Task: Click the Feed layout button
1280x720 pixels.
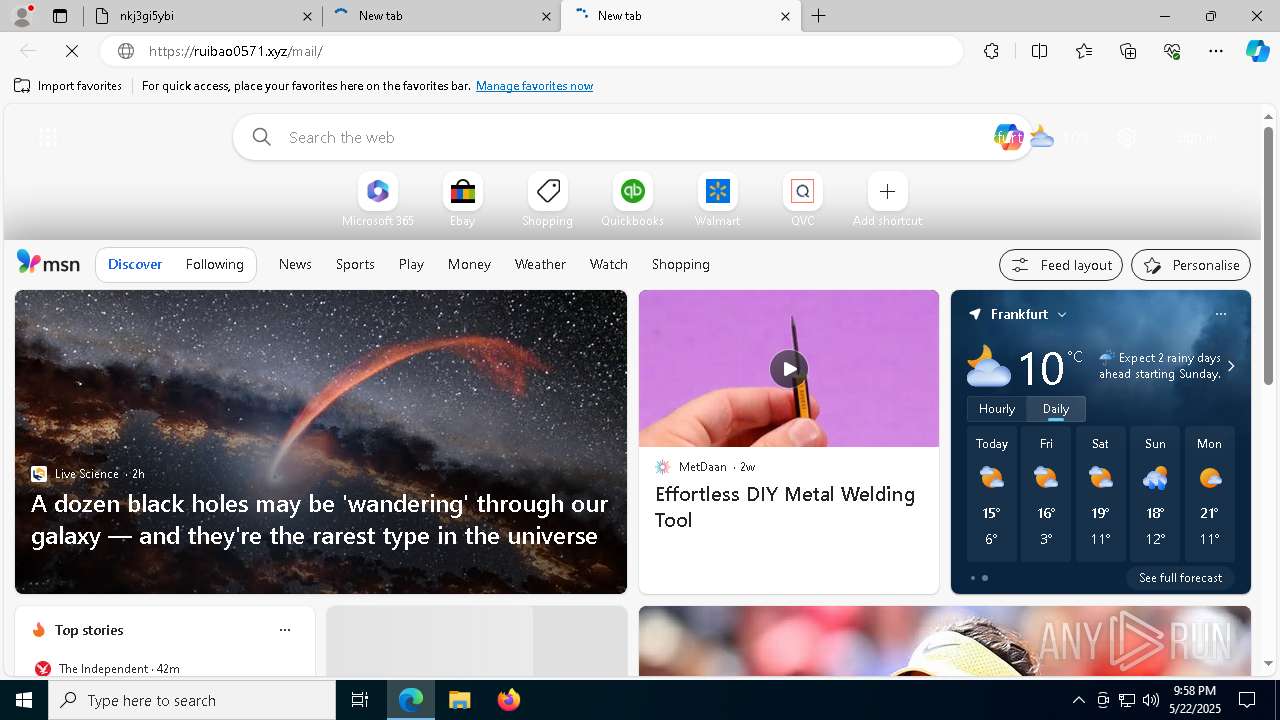Action: (x=1061, y=265)
